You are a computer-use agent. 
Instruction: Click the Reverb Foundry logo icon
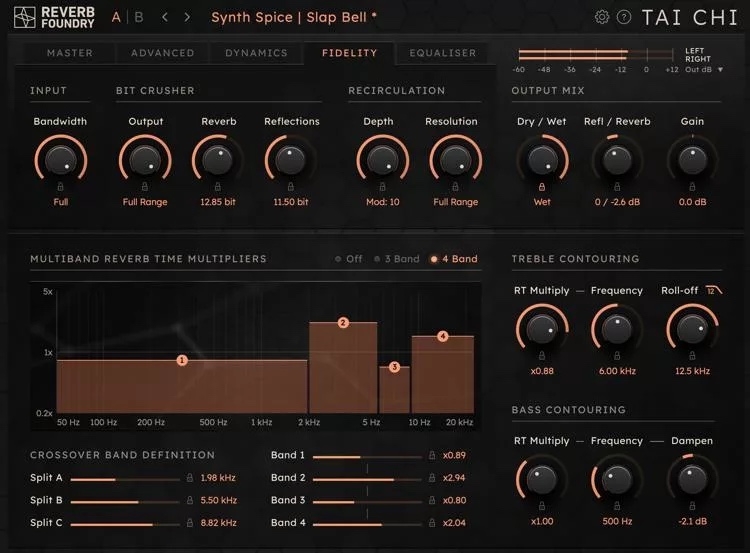click(x=24, y=17)
